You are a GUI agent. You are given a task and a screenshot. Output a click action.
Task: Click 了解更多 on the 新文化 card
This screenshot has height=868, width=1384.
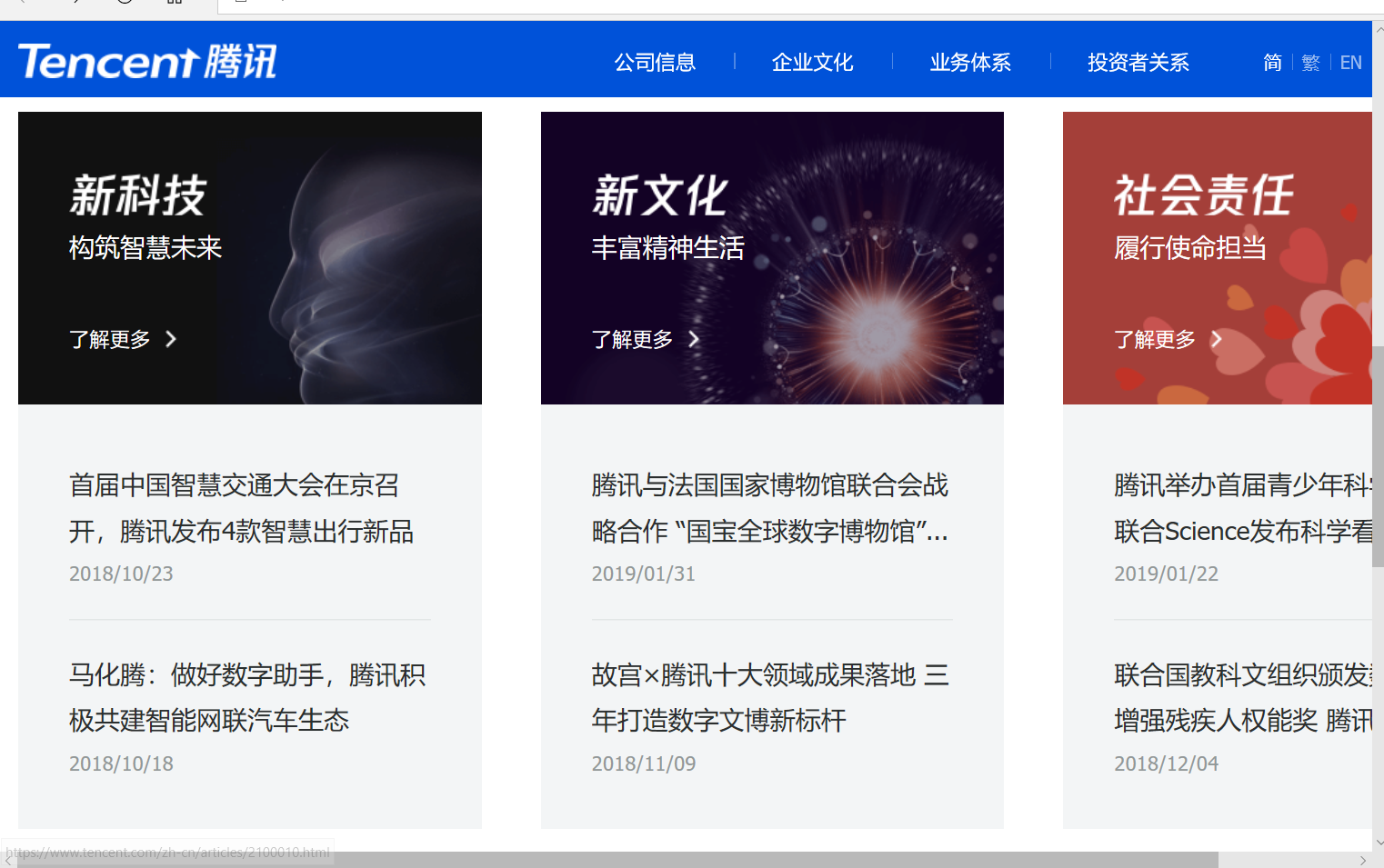[646, 339]
